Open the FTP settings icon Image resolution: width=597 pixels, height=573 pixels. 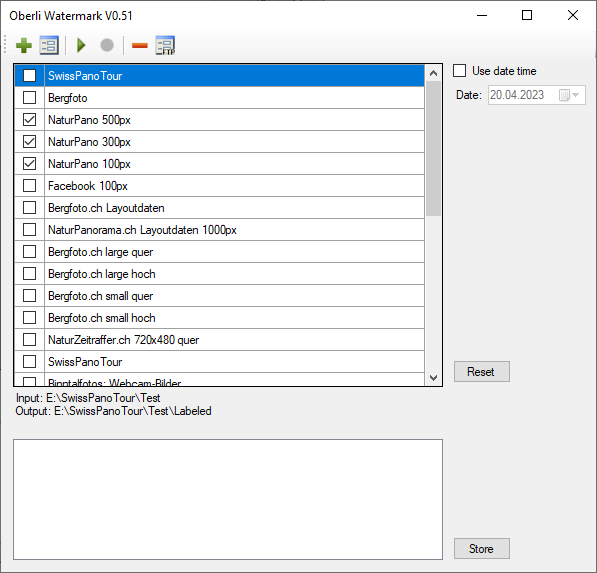165,46
